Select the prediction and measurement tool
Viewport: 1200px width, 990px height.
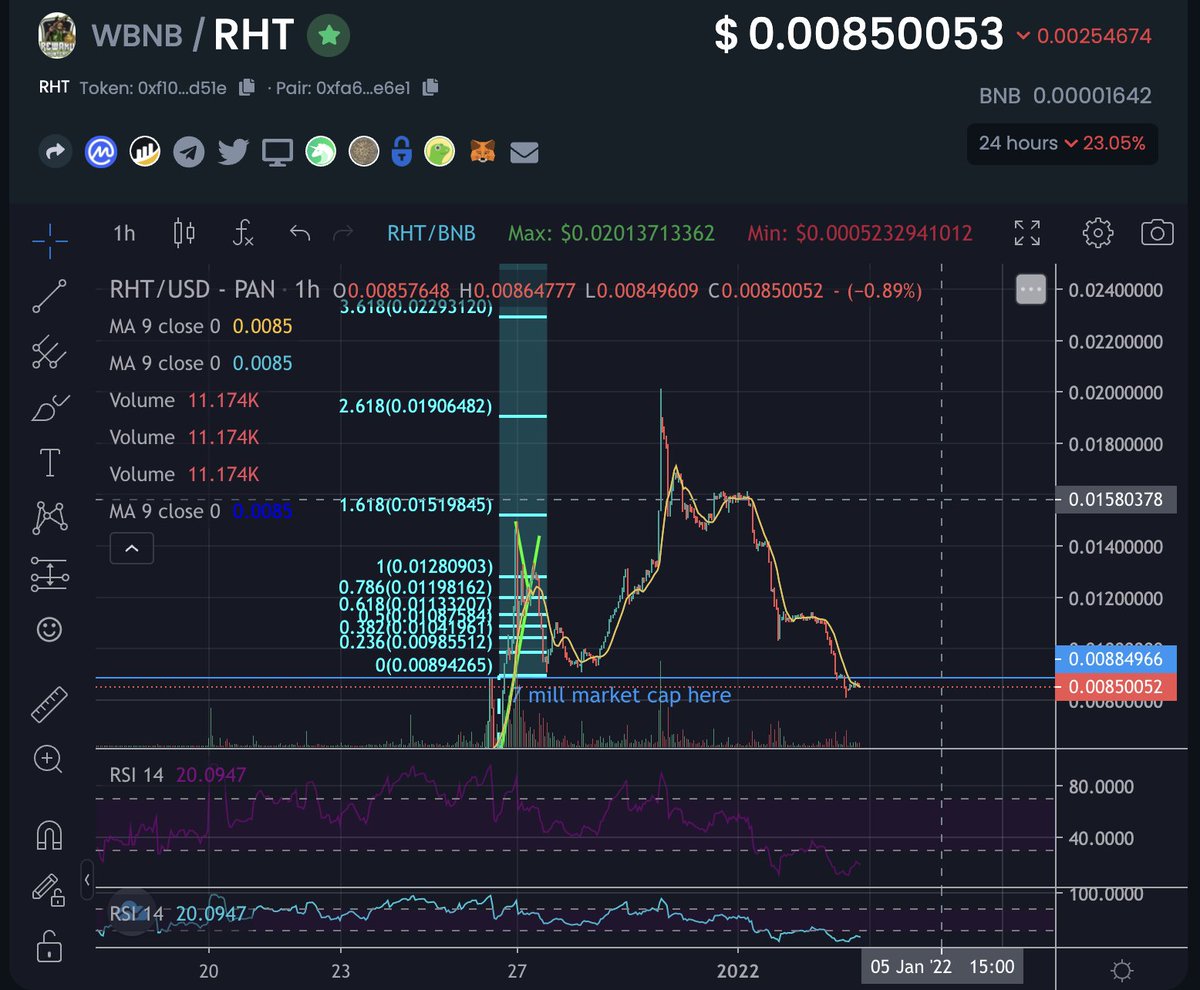coord(49,574)
